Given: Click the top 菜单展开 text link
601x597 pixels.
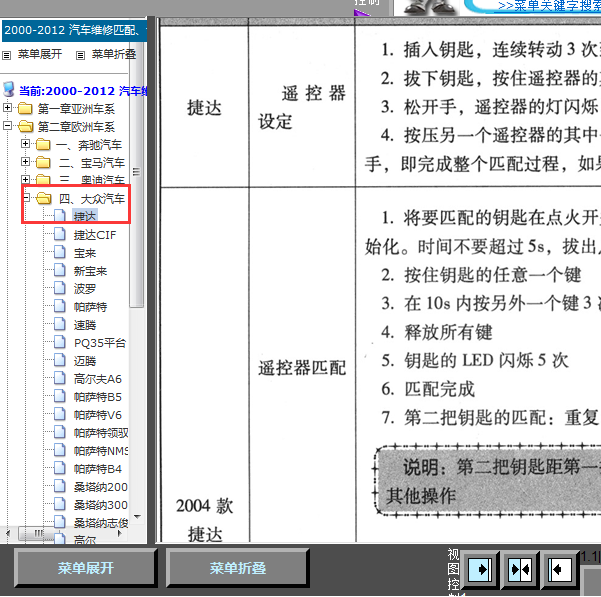Looking at the screenshot, I should [40, 54].
